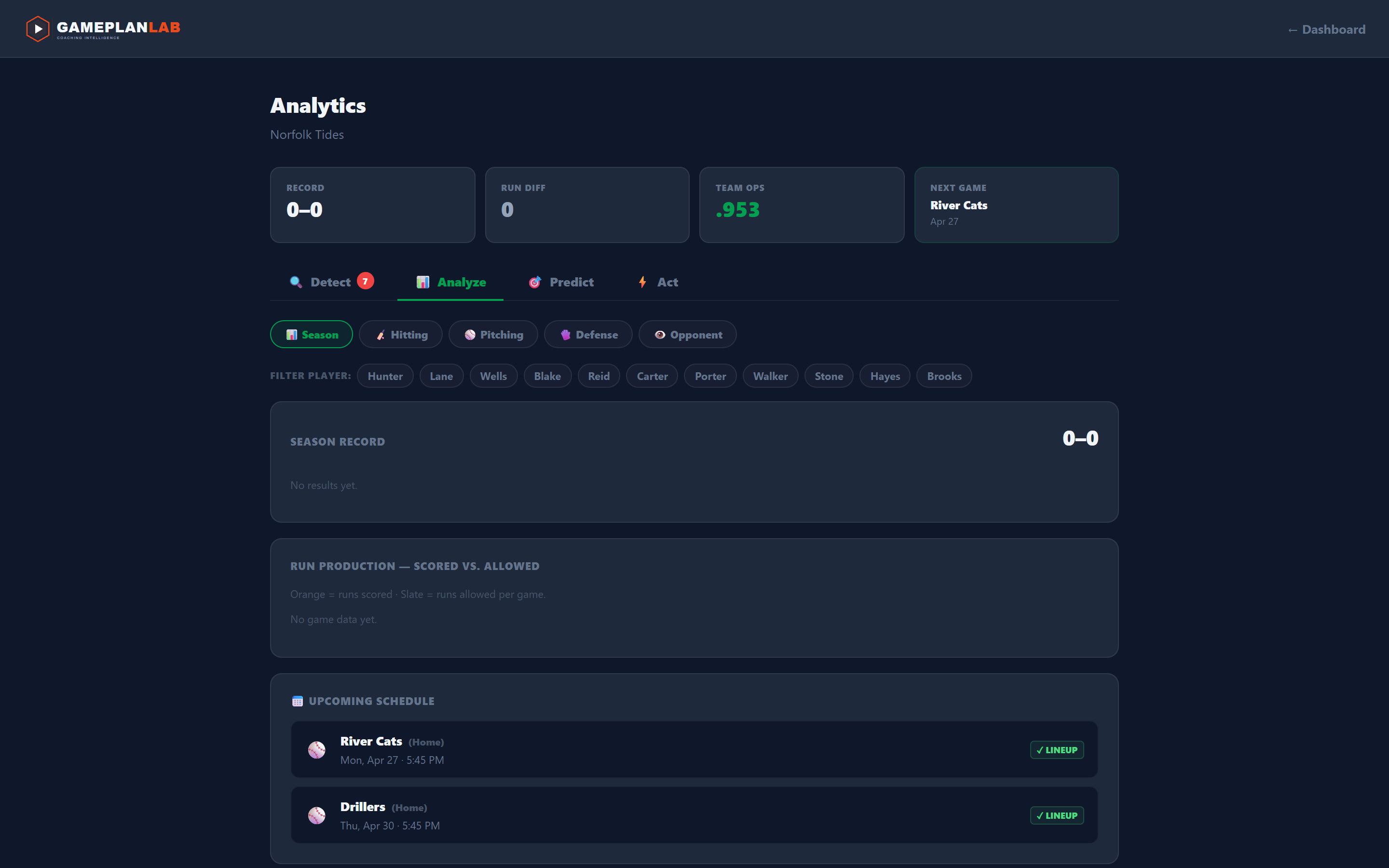
Task: Switch to the Hitting sub-tab
Action: [401, 335]
